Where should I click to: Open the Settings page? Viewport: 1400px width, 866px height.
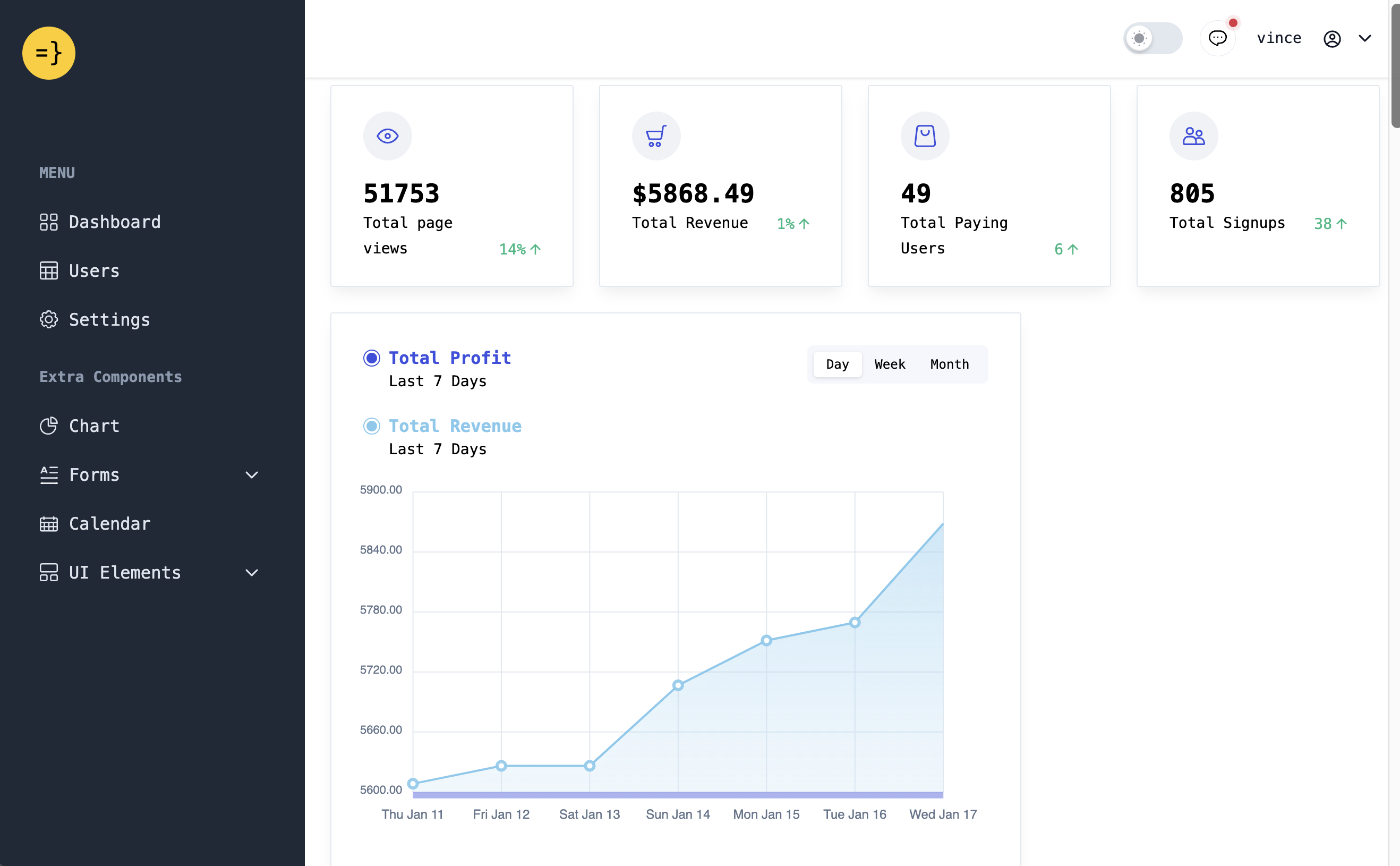pos(95,320)
